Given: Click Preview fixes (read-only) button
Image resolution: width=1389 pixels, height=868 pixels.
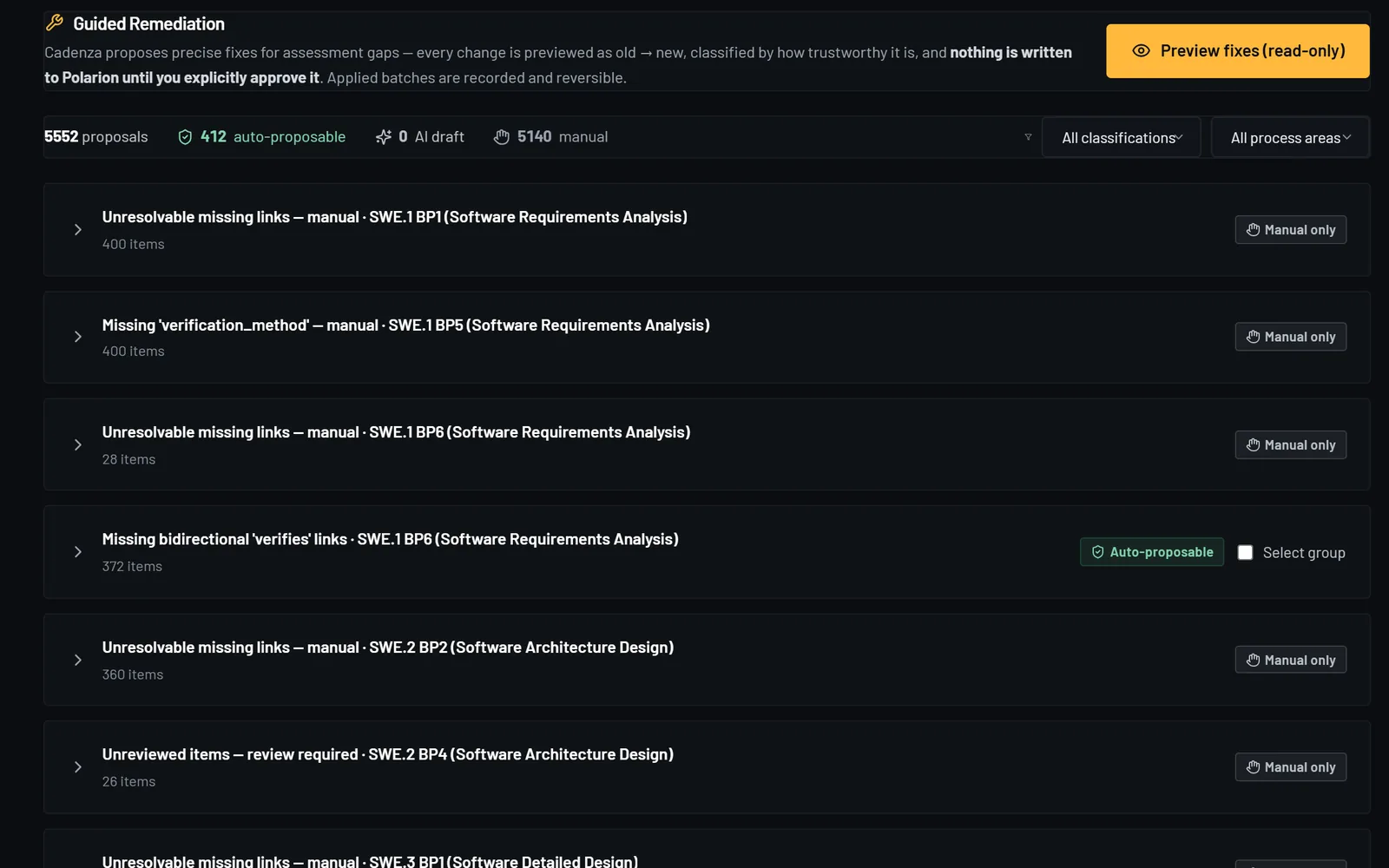Looking at the screenshot, I should 1238,51.
